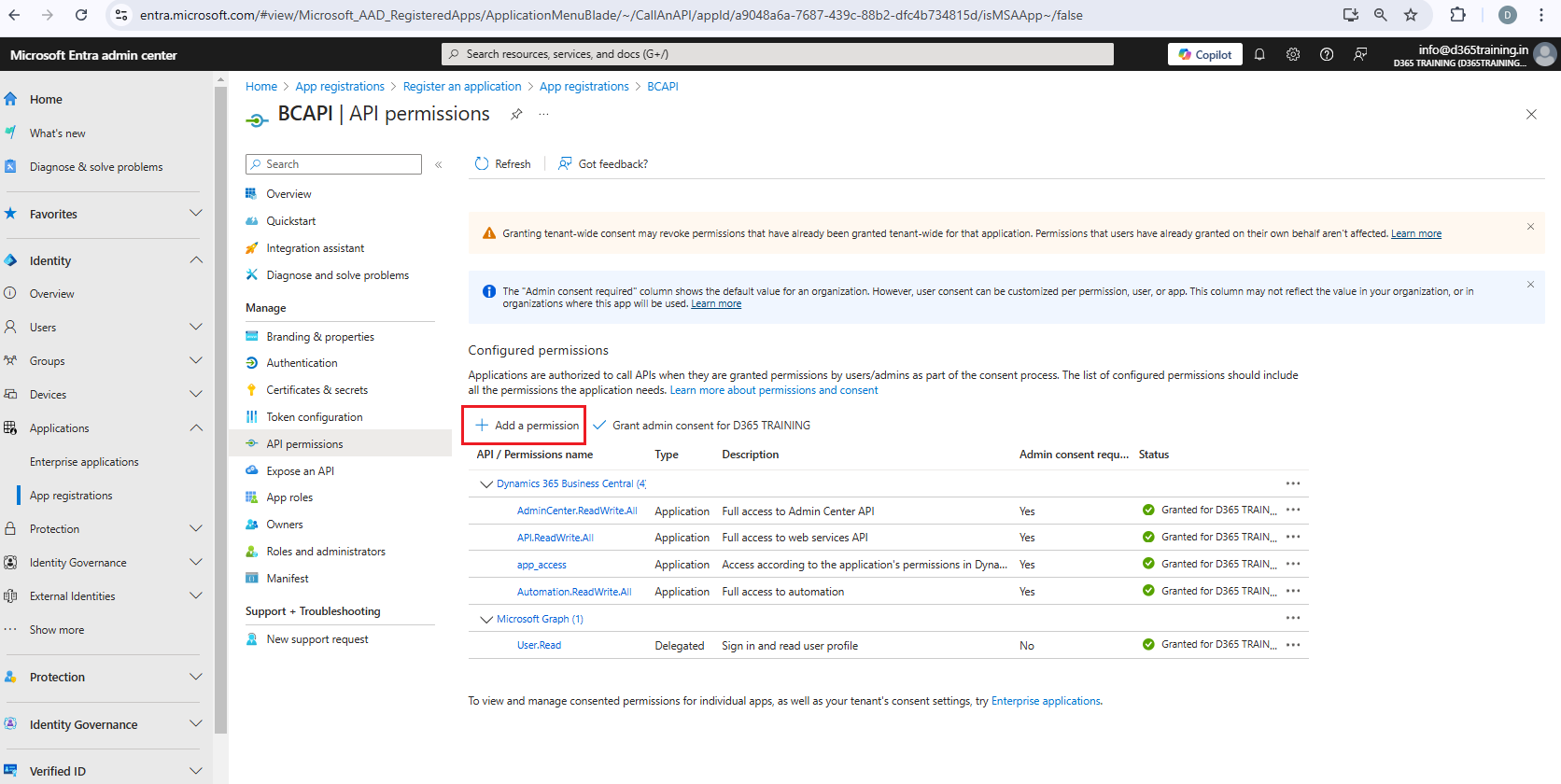Viewport: 1561px width, 784px height.
Task: Reload the page in browser
Action: point(81,15)
